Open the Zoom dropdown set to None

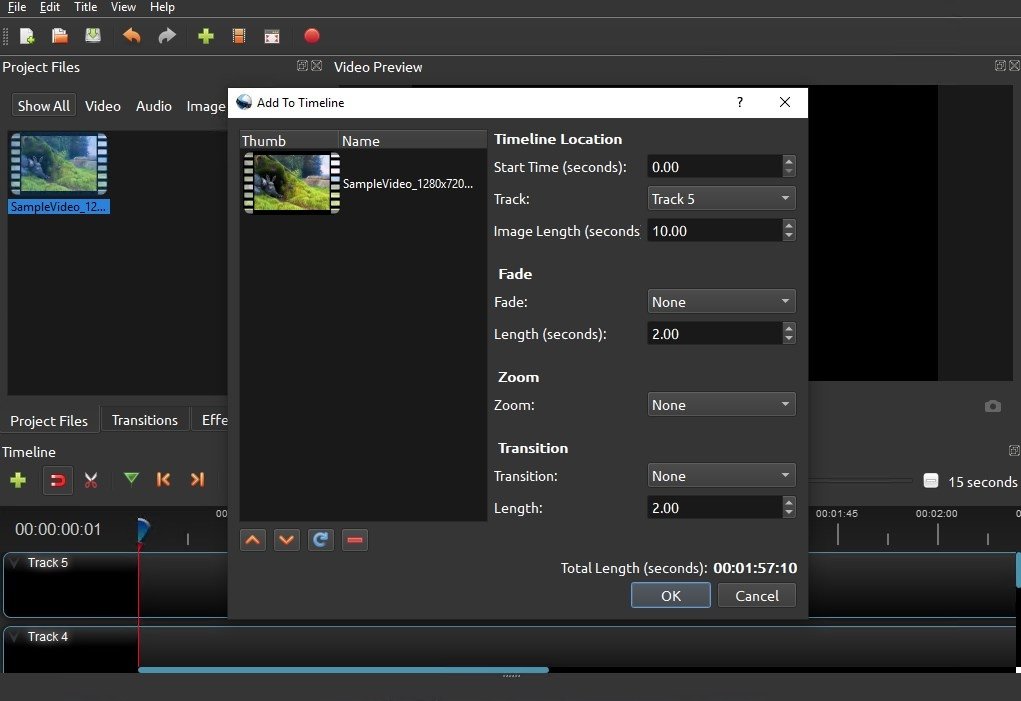click(721, 405)
